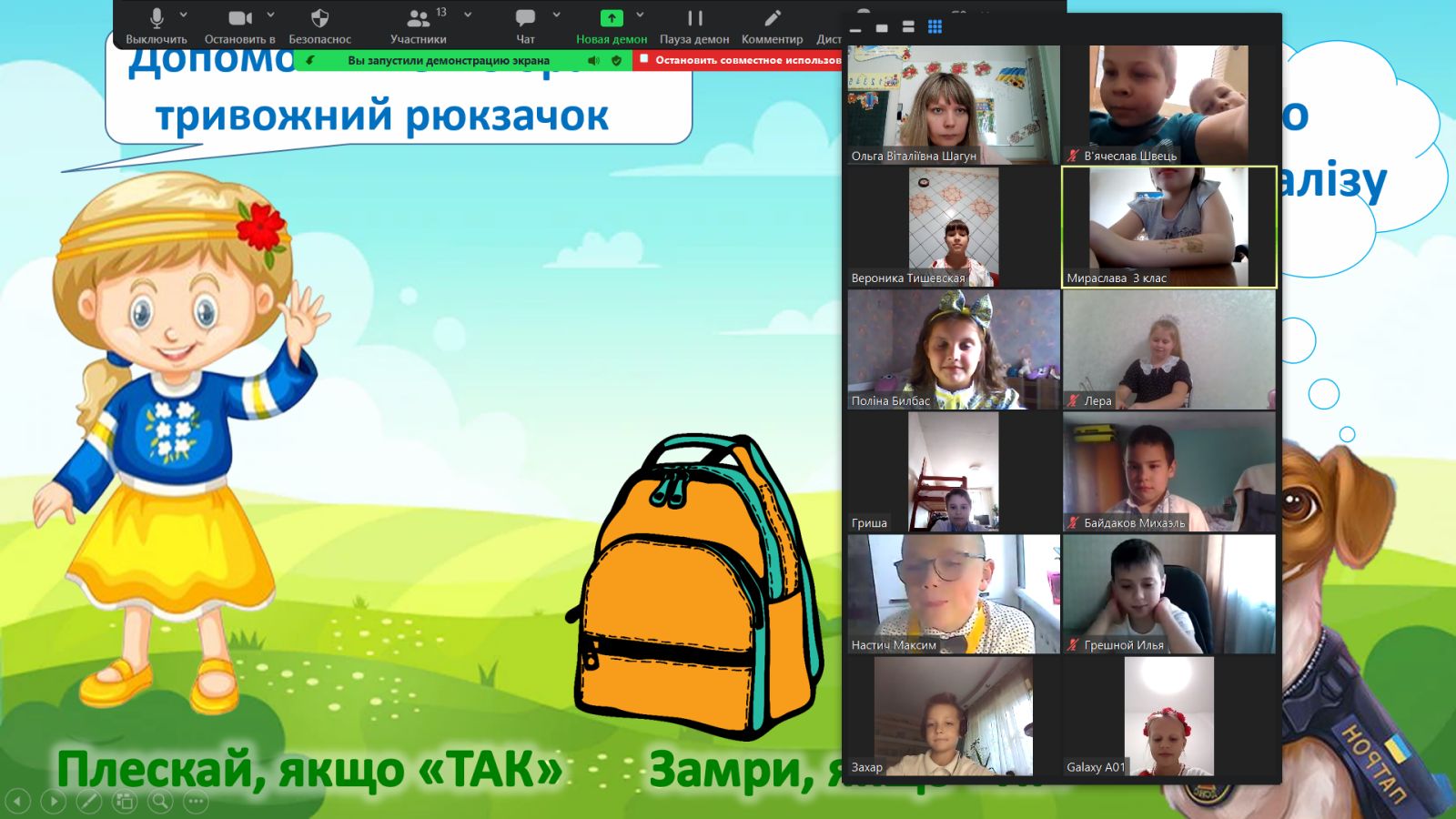Stop screen sharing red button
The height and width of the screenshot is (819, 1456).
click(738, 60)
